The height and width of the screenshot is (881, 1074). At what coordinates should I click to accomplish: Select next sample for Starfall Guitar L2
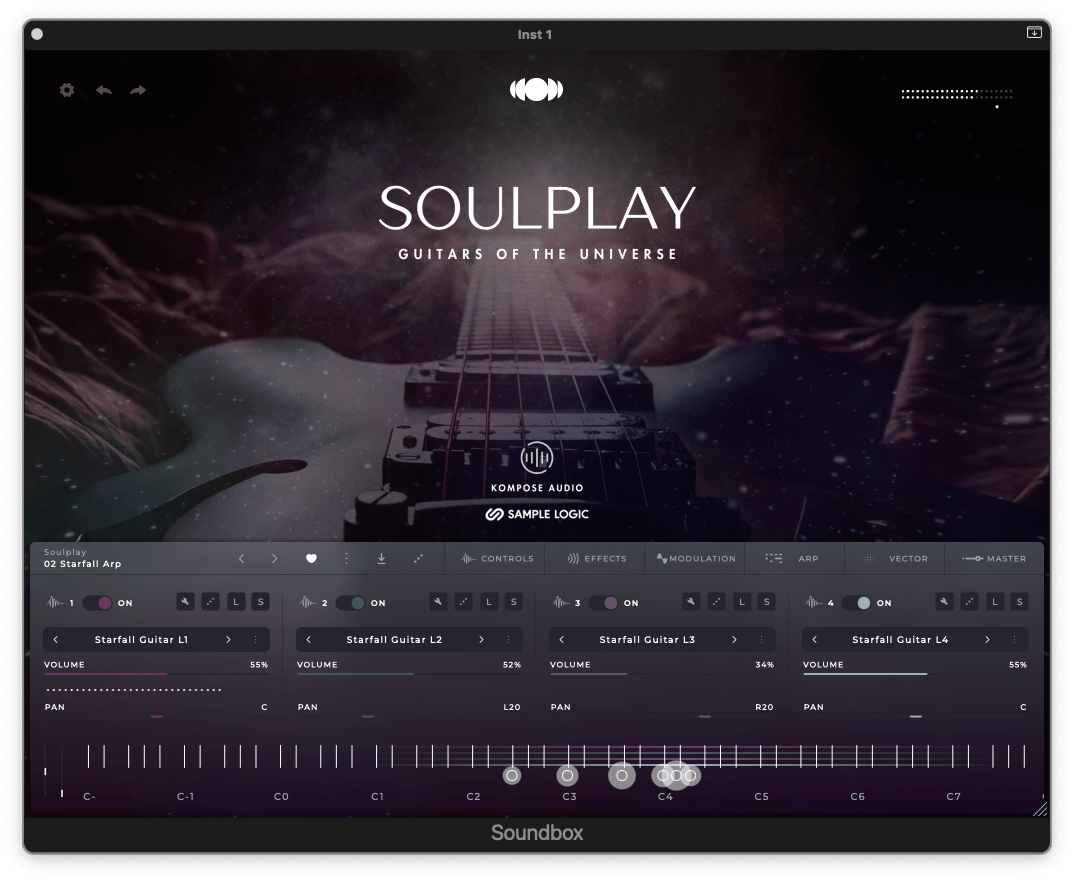coord(482,639)
